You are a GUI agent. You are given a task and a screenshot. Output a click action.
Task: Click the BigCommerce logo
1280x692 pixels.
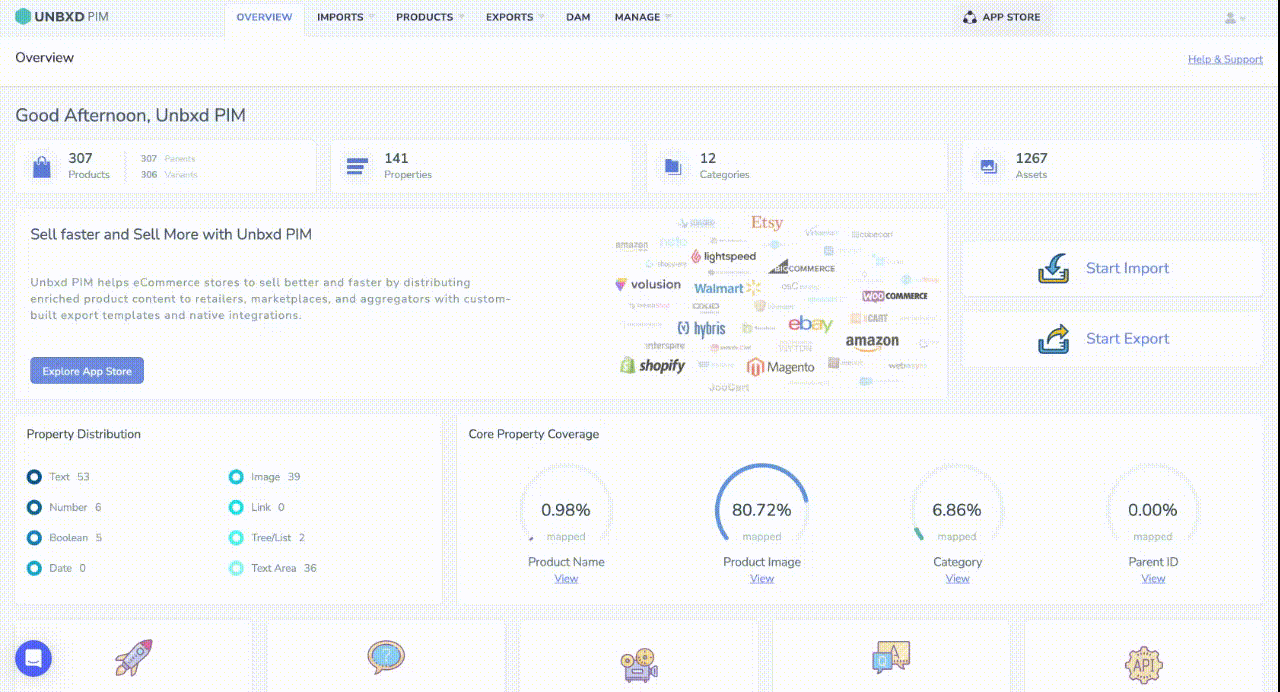point(802,267)
